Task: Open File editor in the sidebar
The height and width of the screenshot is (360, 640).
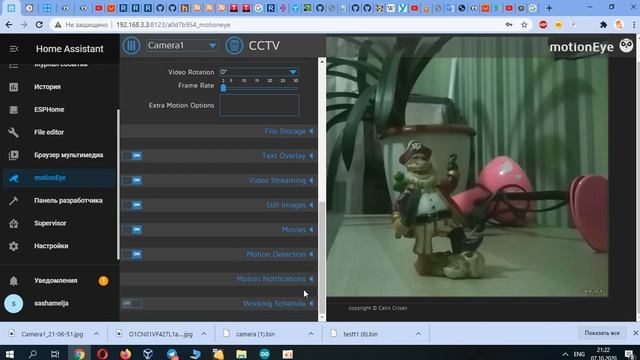Action: (x=49, y=132)
